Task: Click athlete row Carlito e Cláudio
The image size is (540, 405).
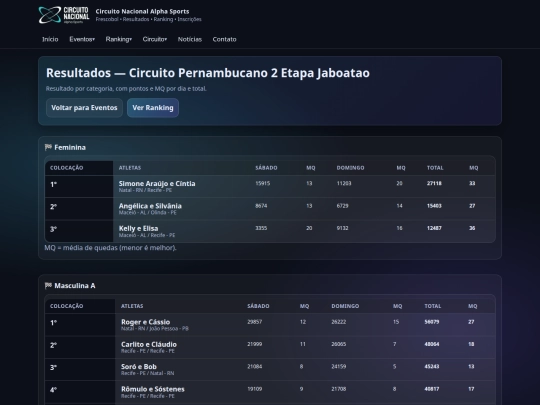Action: click(x=270, y=347)
